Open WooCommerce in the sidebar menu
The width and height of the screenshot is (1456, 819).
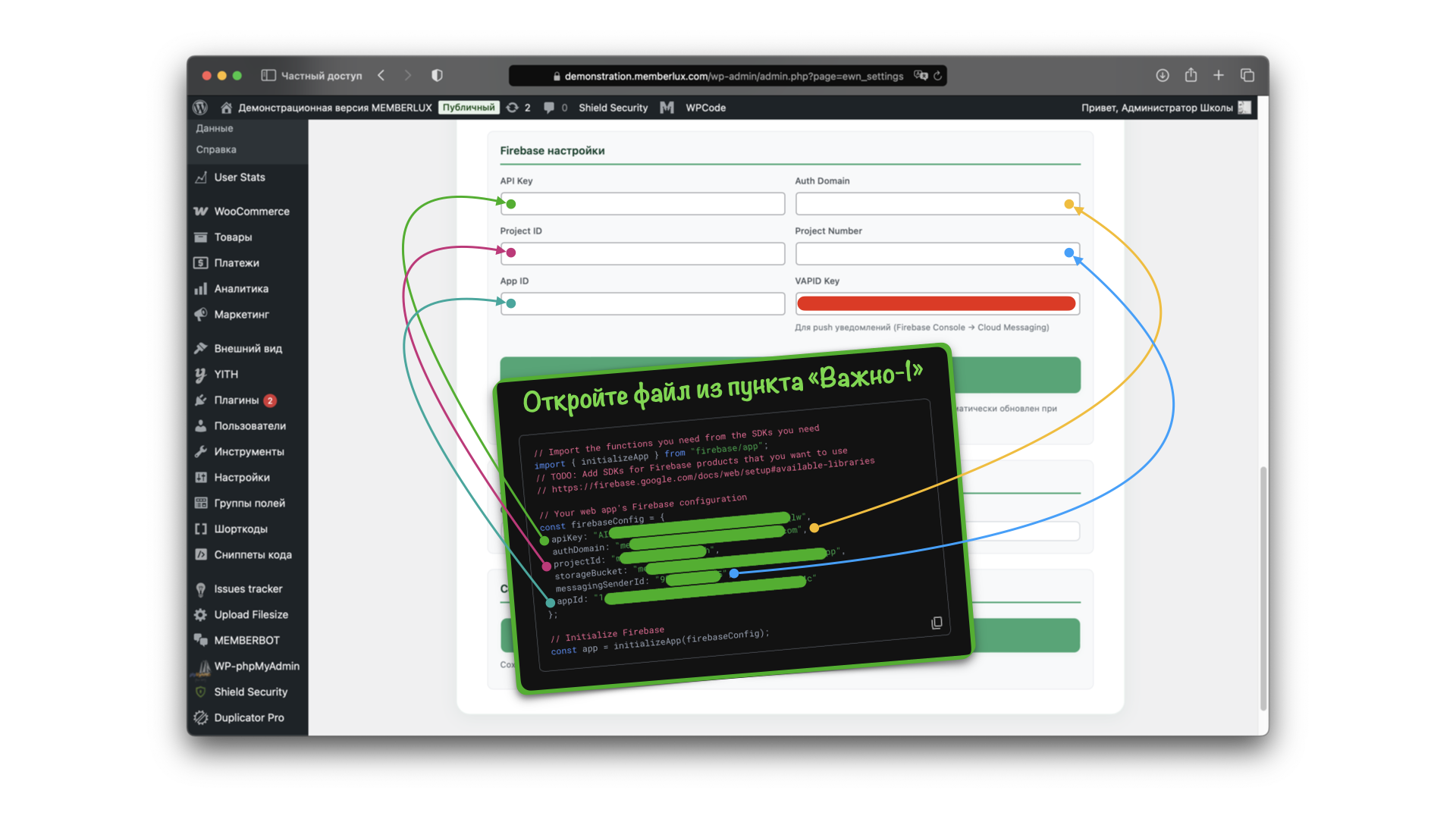251,212
